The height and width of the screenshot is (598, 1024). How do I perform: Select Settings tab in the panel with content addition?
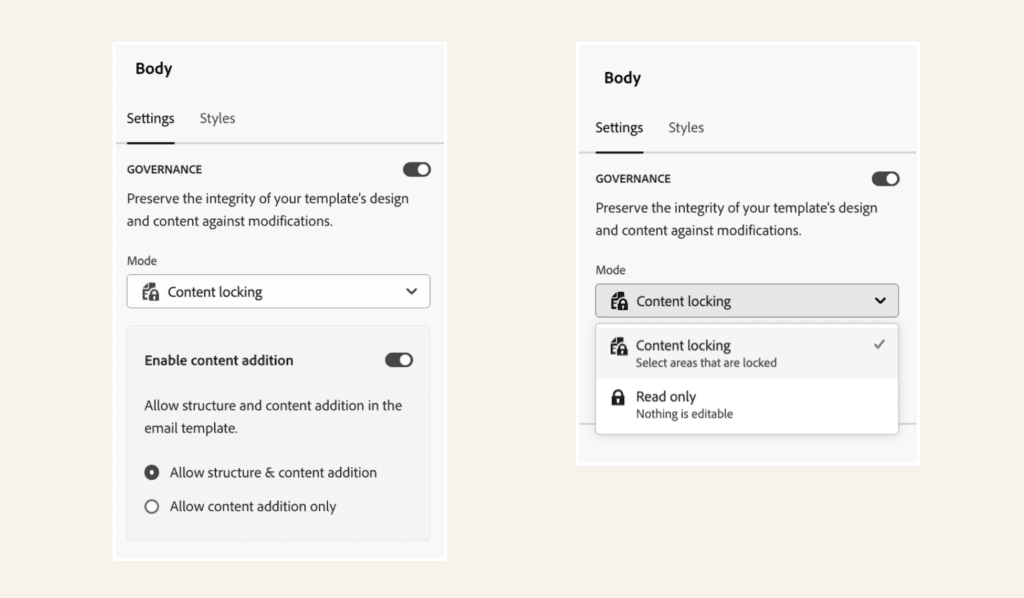click(x=150, y=118)
